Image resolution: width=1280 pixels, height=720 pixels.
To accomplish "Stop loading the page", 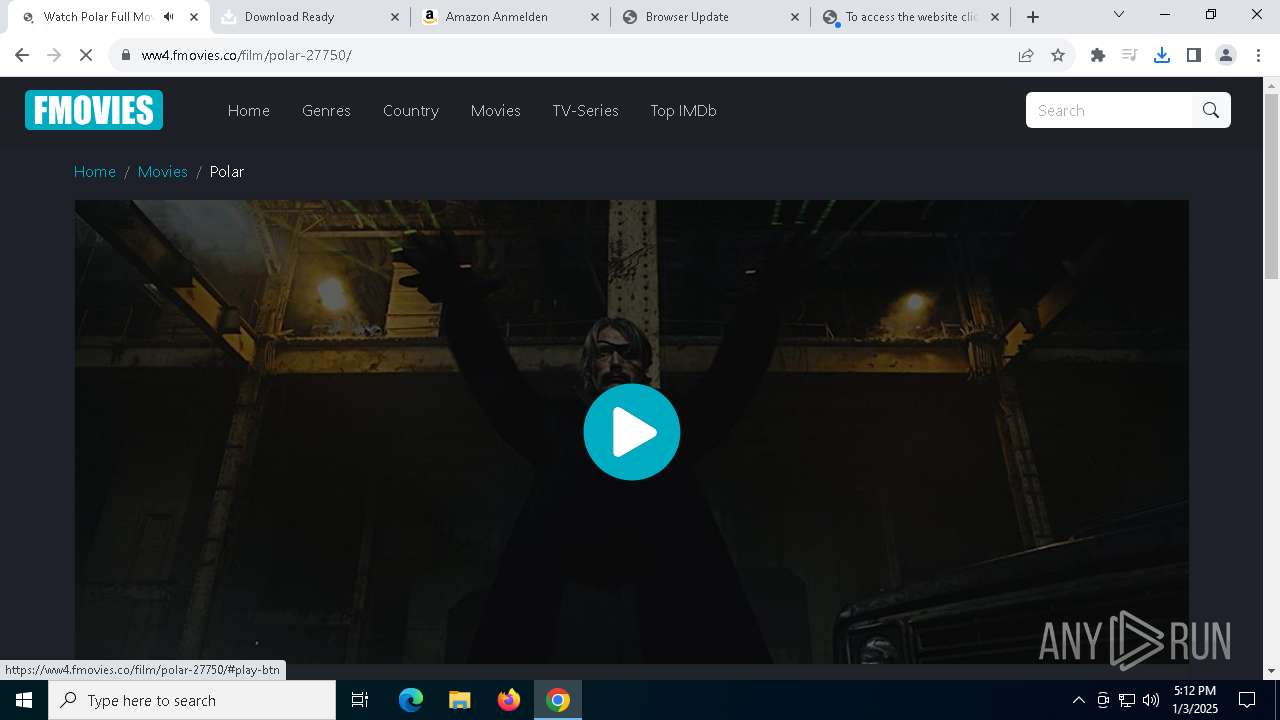I will pyautogui.click(x=86, y=55).
